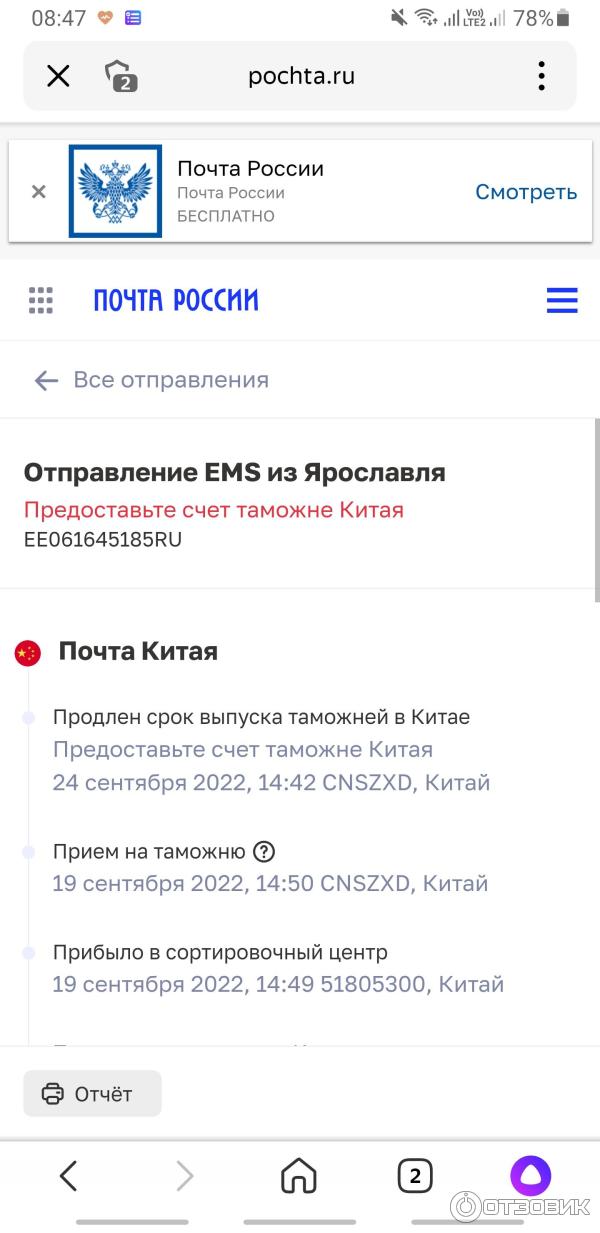This screenshot has height=1233, width=600.
Task: Tap the pochta.ru address bar
Action: 301,76
